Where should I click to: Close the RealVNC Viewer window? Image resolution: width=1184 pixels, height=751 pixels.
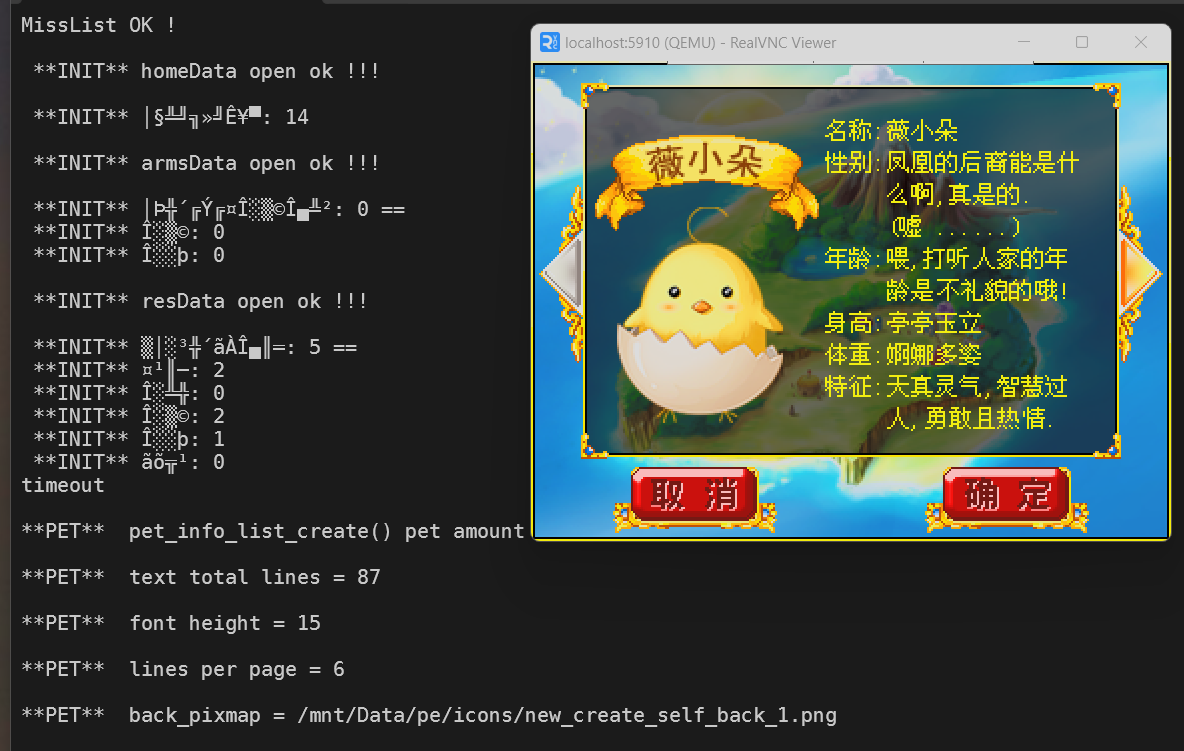tap(1141, 42)
